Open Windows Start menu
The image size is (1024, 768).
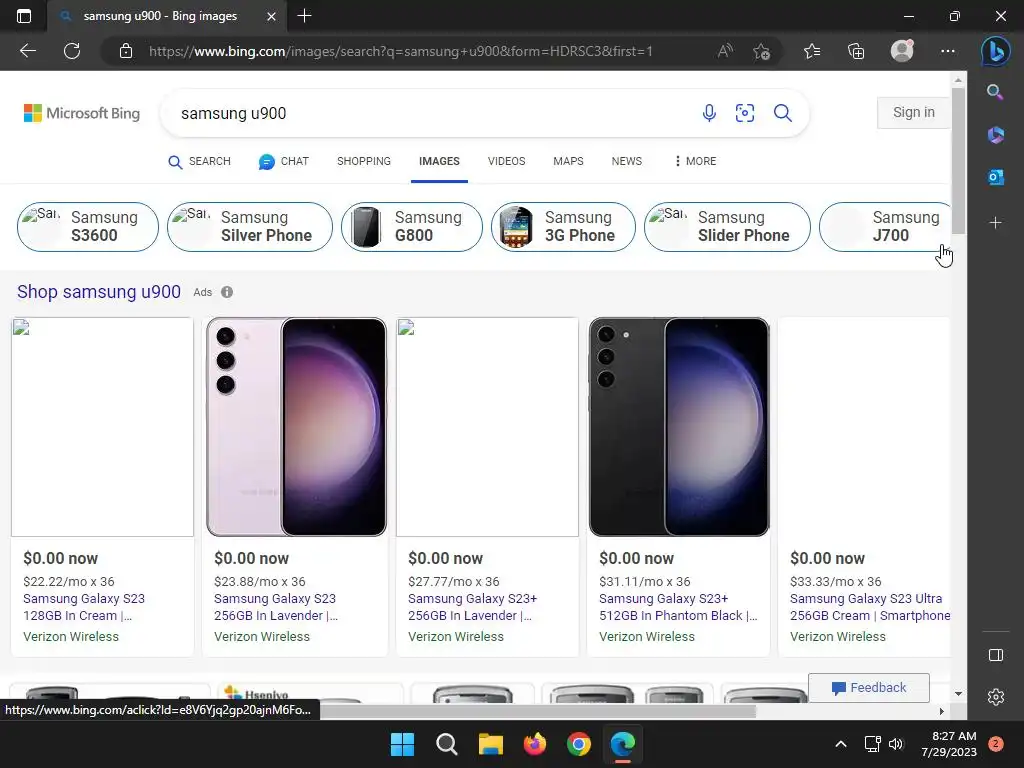pyautogui.click(x=402, y=744)
